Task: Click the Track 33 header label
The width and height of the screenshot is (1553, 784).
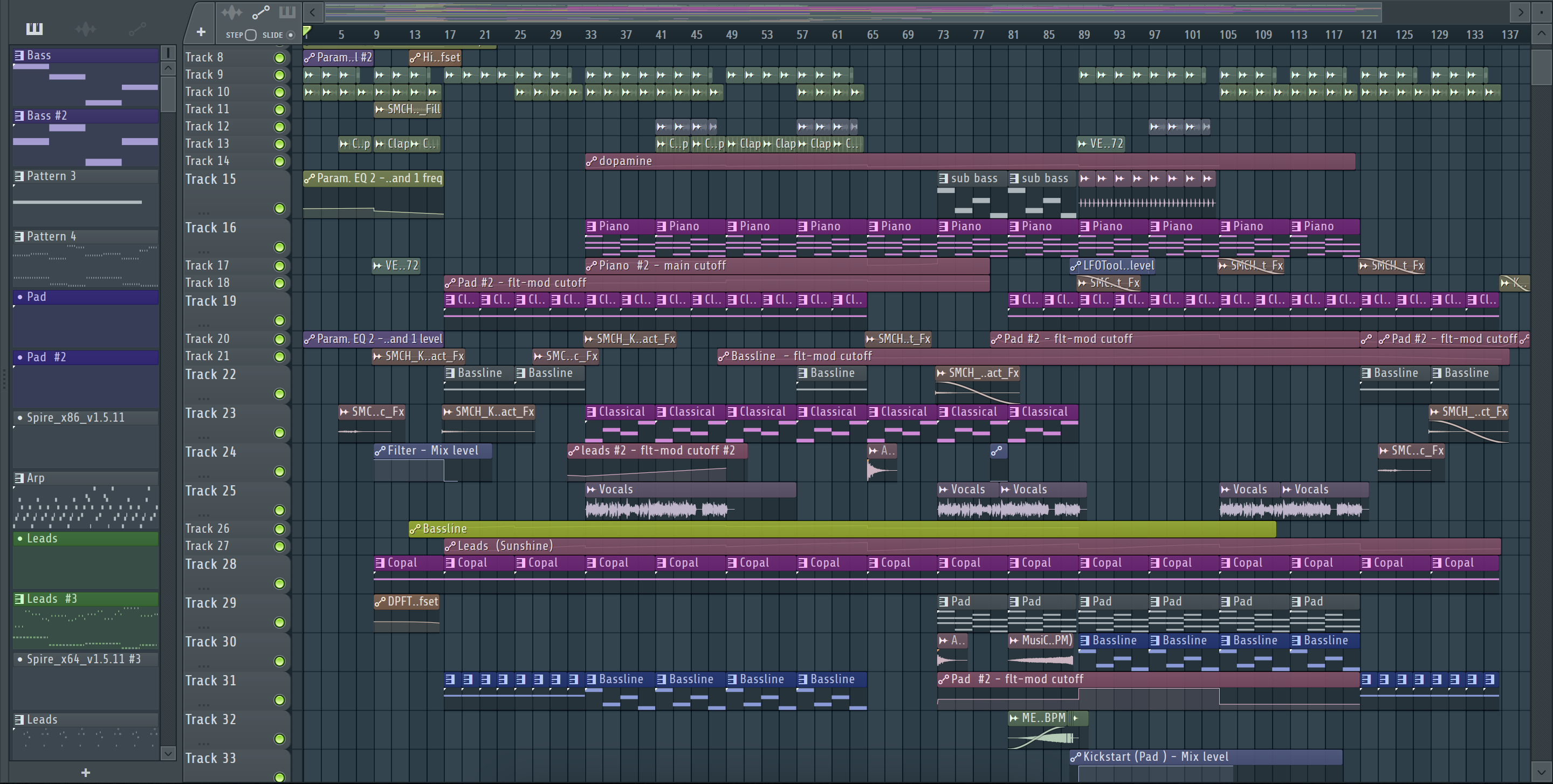Action: (x=210, y=758)
